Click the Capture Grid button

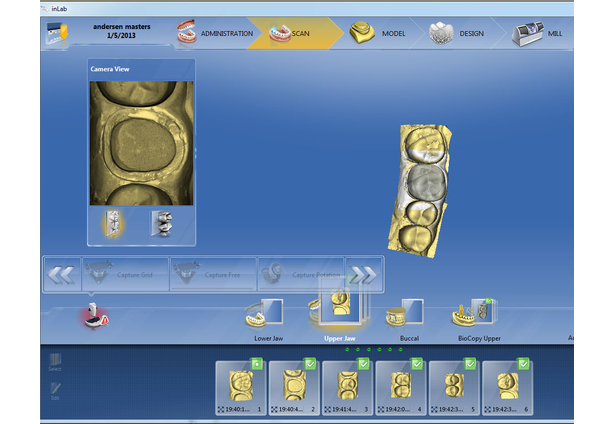125,274
